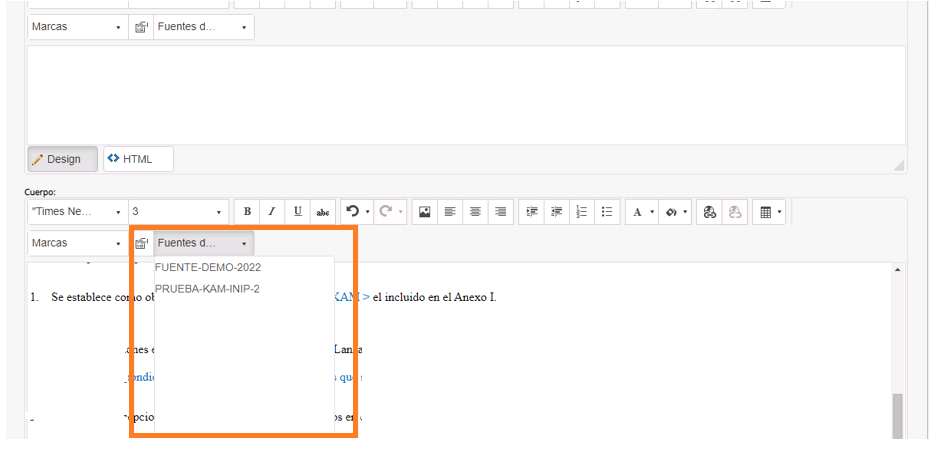Toggle underline formatting in Cuerpo toolbar
Image resolution: width=948 pixels, height=463 pixels.
[297, 212]
